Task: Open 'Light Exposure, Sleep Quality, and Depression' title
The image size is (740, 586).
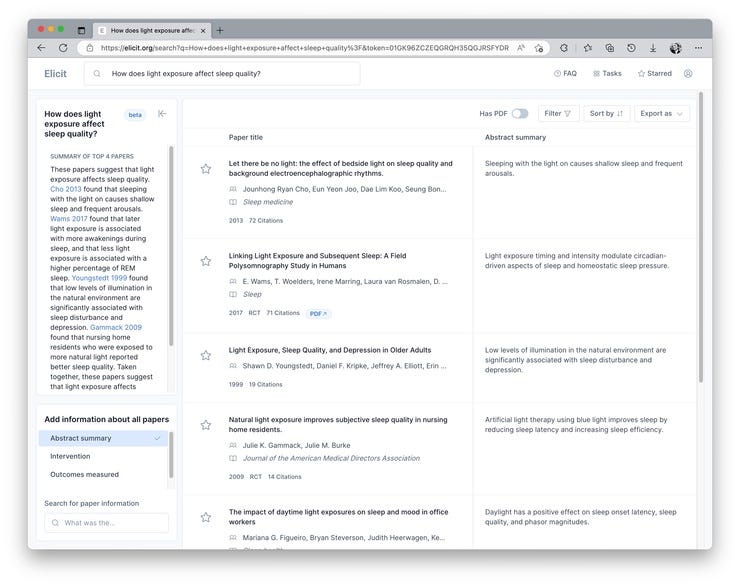Action: coord(330,350)
